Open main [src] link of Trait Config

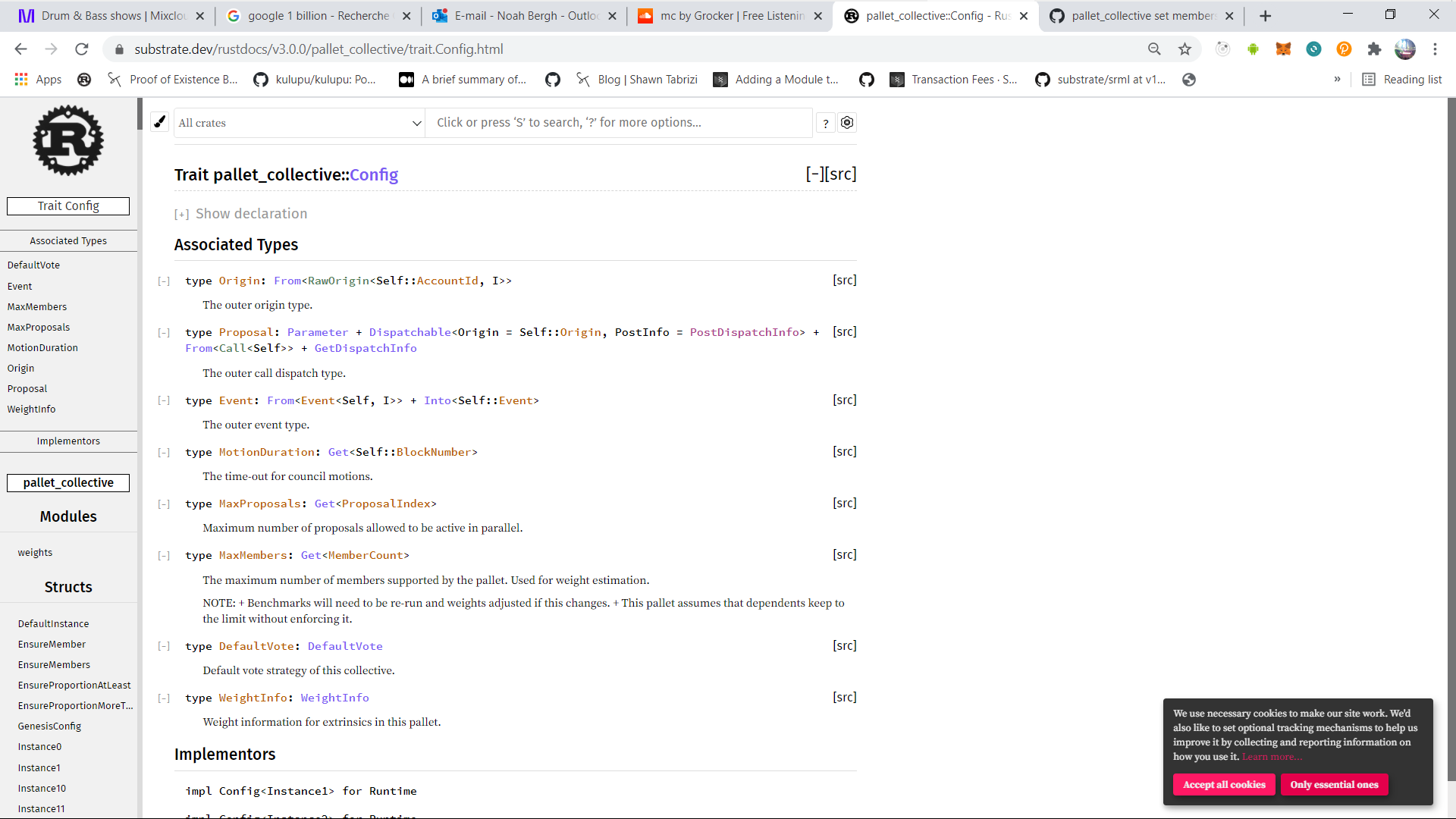(841, 174)
